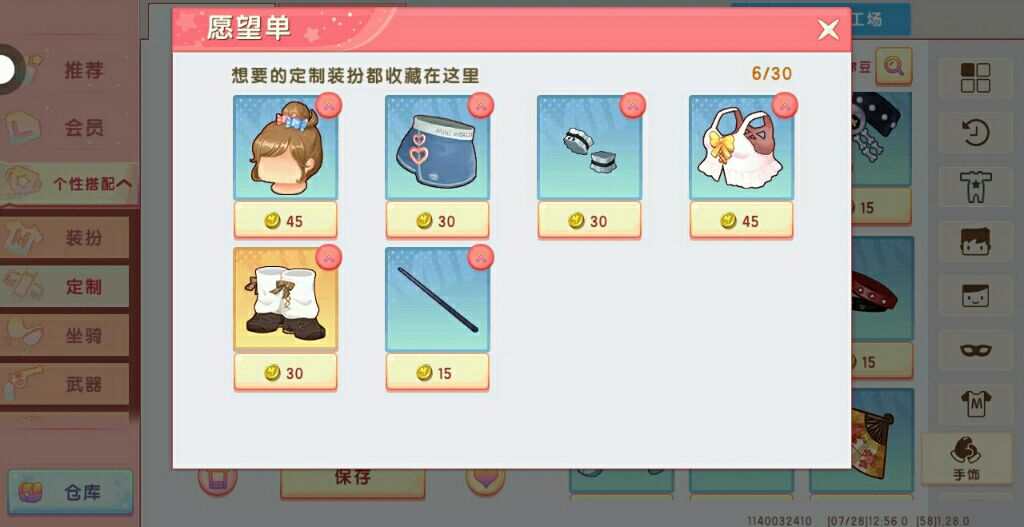
Task: Remove the white halter top from wishlist
Action: point(785,105)
